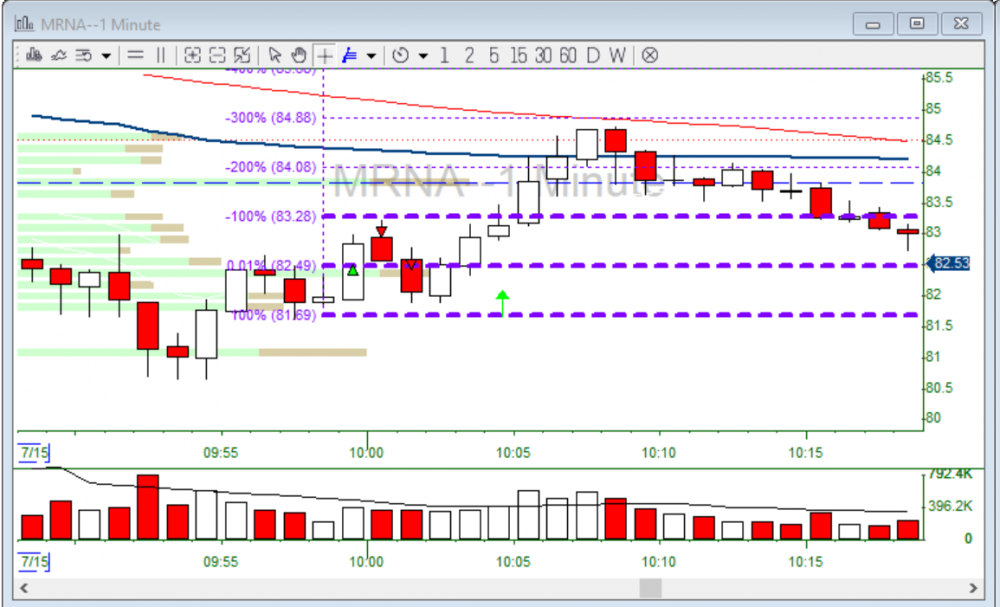The height and width of the screenshot is (607, 1000).
Task: Switch to the Daily (D) timeframe
Action: [x=593, y=55]
